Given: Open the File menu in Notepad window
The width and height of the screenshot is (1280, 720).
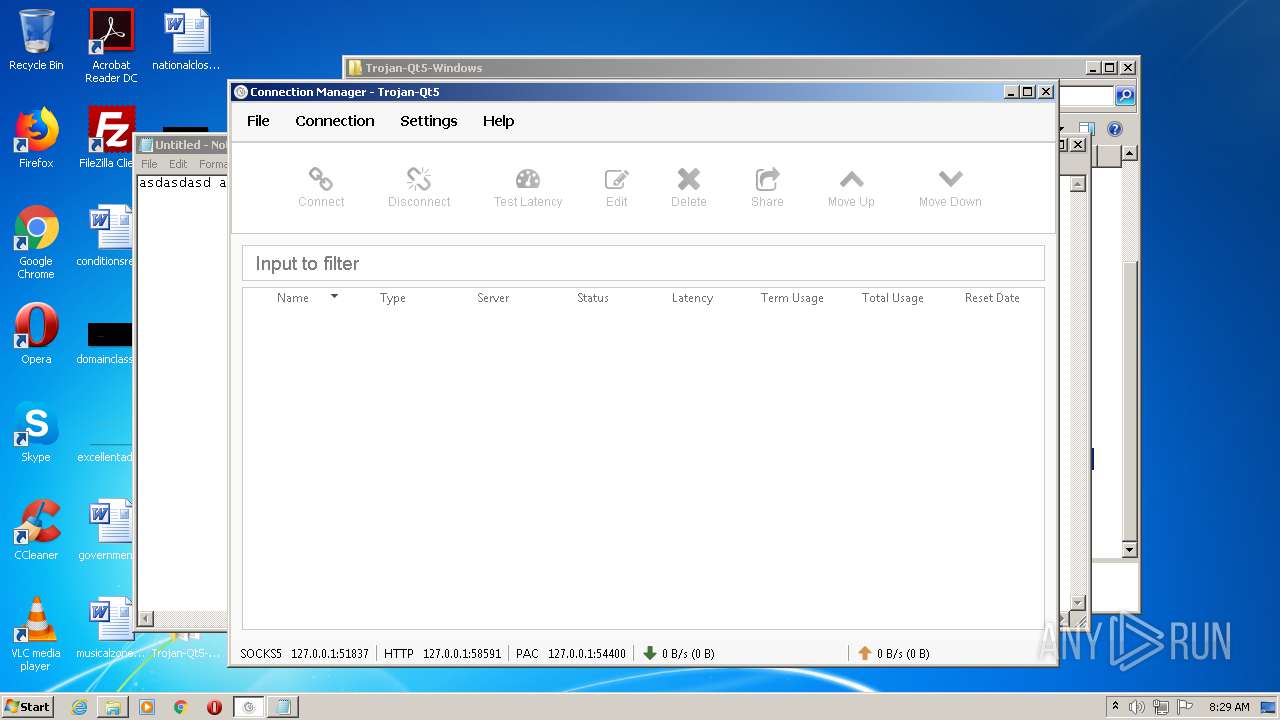Looking at the screenshot, I should click(x=149, y=164).
